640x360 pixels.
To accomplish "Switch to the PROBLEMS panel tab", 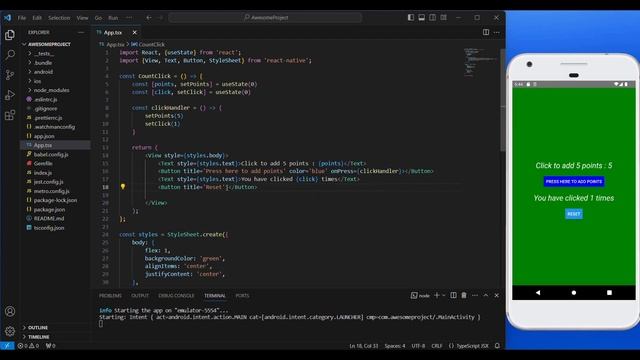I will point(110,296).
